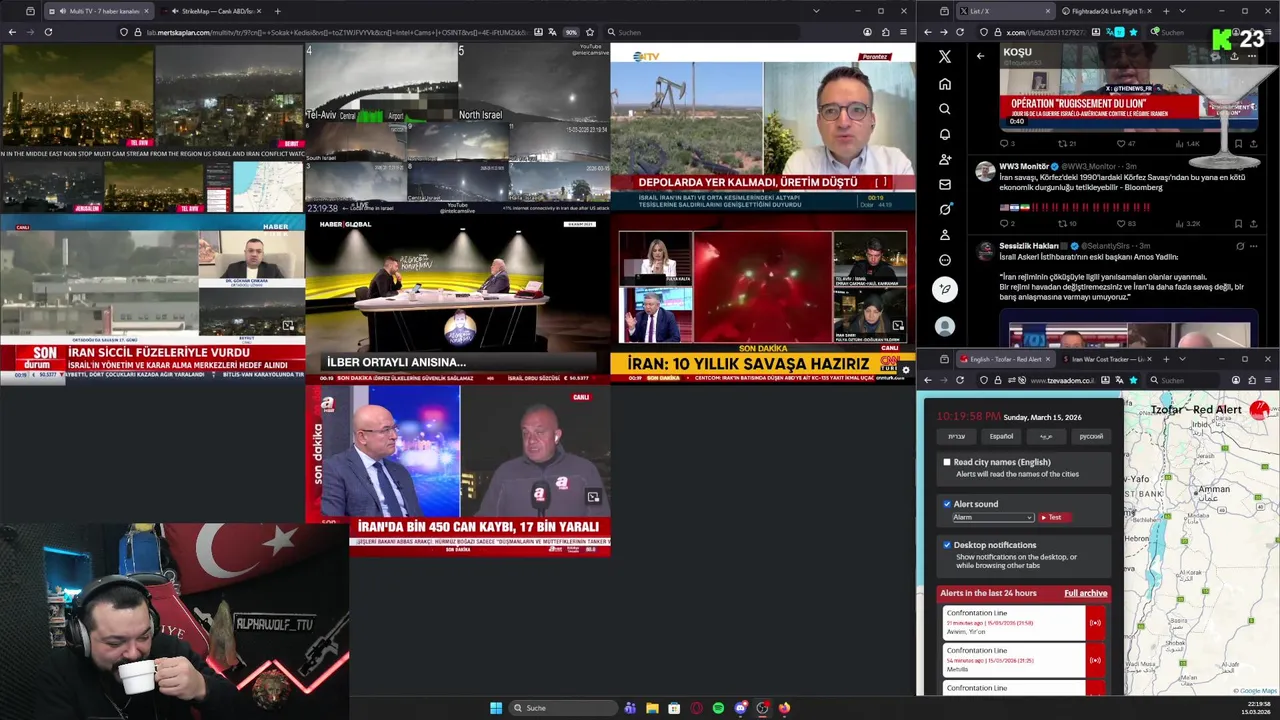The width and height of the screenshot is (1280, 720).
Task: Open X messages envelope icon
Action: [945, 184]
